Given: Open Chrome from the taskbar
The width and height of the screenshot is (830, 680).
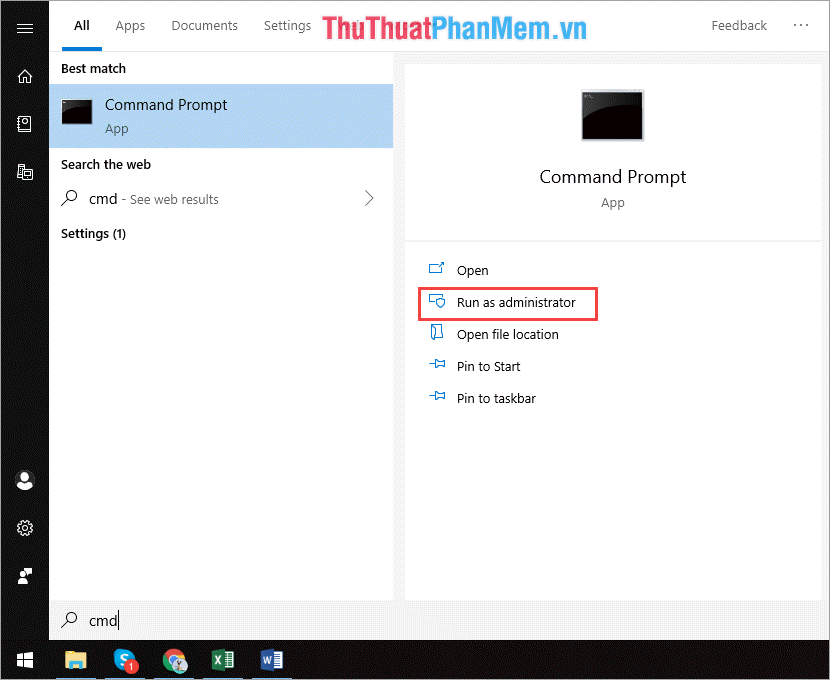Looking at the screenshot, I should point(174,661).
